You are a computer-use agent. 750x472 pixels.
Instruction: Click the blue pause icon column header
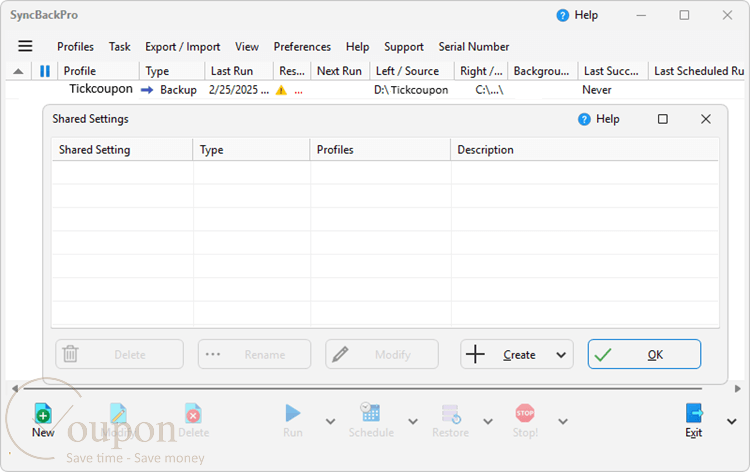[45, 71]
